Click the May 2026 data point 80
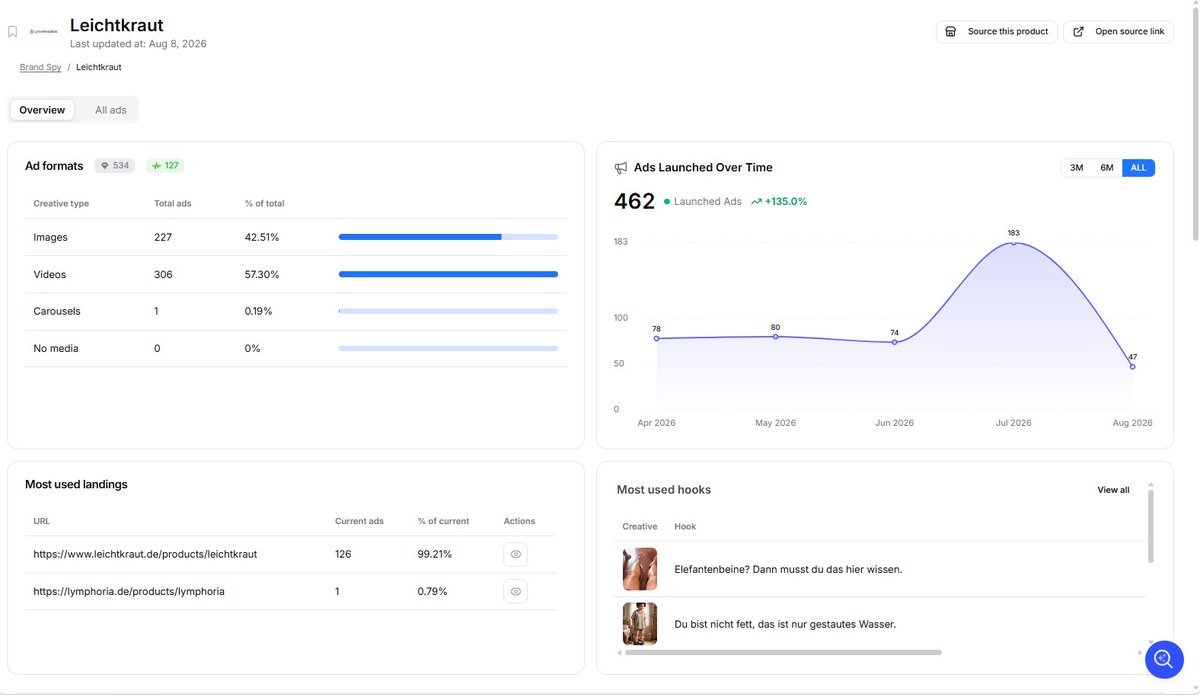Image resolution: width=1200 pixels, height=697 pixels. point(775,336)
